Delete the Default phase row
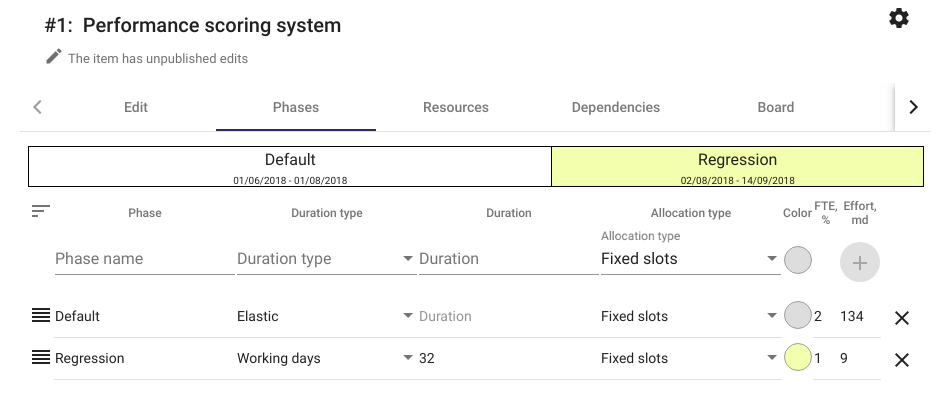The width and height of the screenshot is (950, 397). click(902, 318)
